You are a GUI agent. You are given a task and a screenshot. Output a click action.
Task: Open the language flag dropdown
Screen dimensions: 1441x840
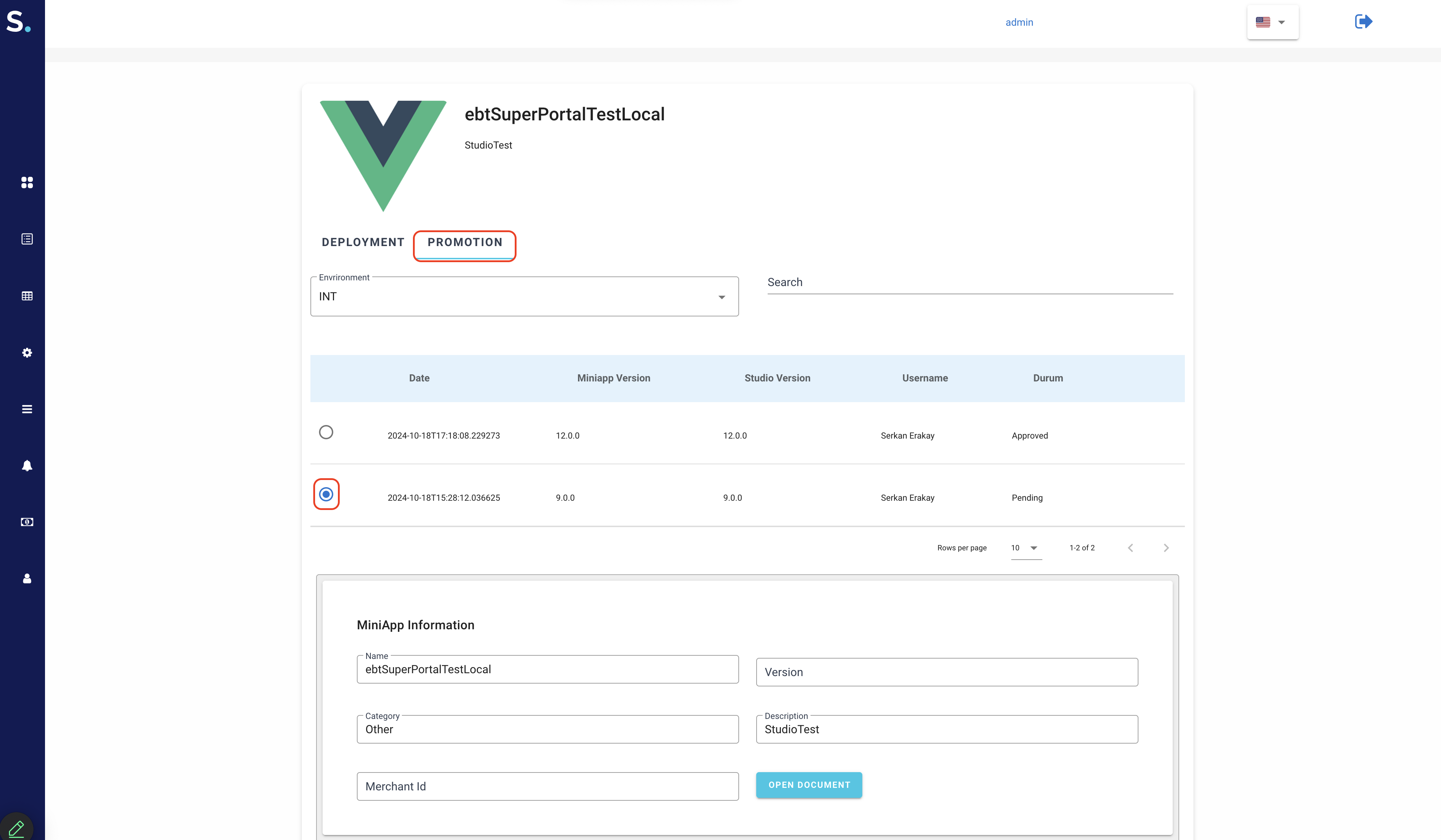pyautogui.click(x=1272, y=22)
